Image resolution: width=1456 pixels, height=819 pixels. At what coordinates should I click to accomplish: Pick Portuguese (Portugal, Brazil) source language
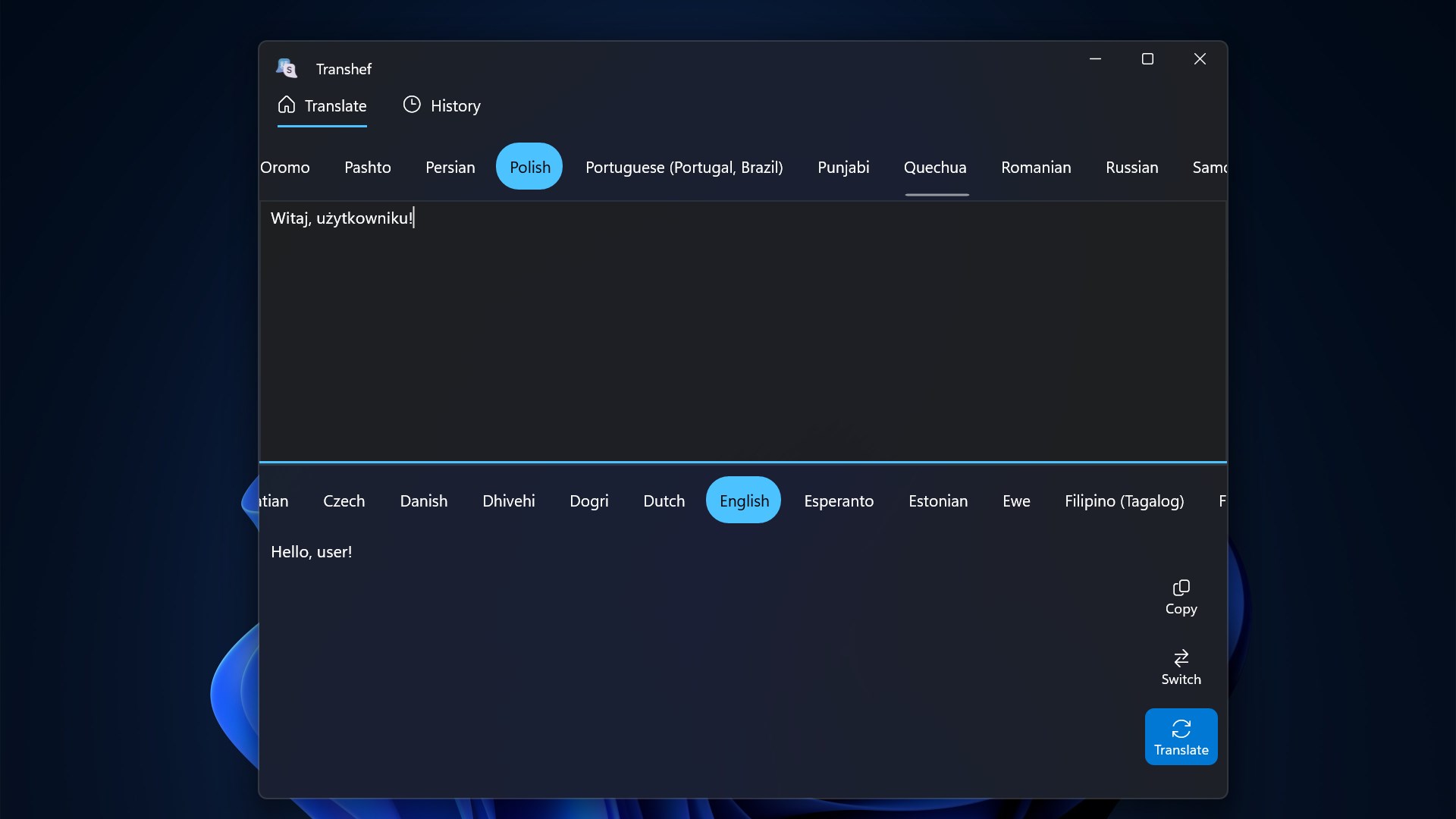[684, 167]
